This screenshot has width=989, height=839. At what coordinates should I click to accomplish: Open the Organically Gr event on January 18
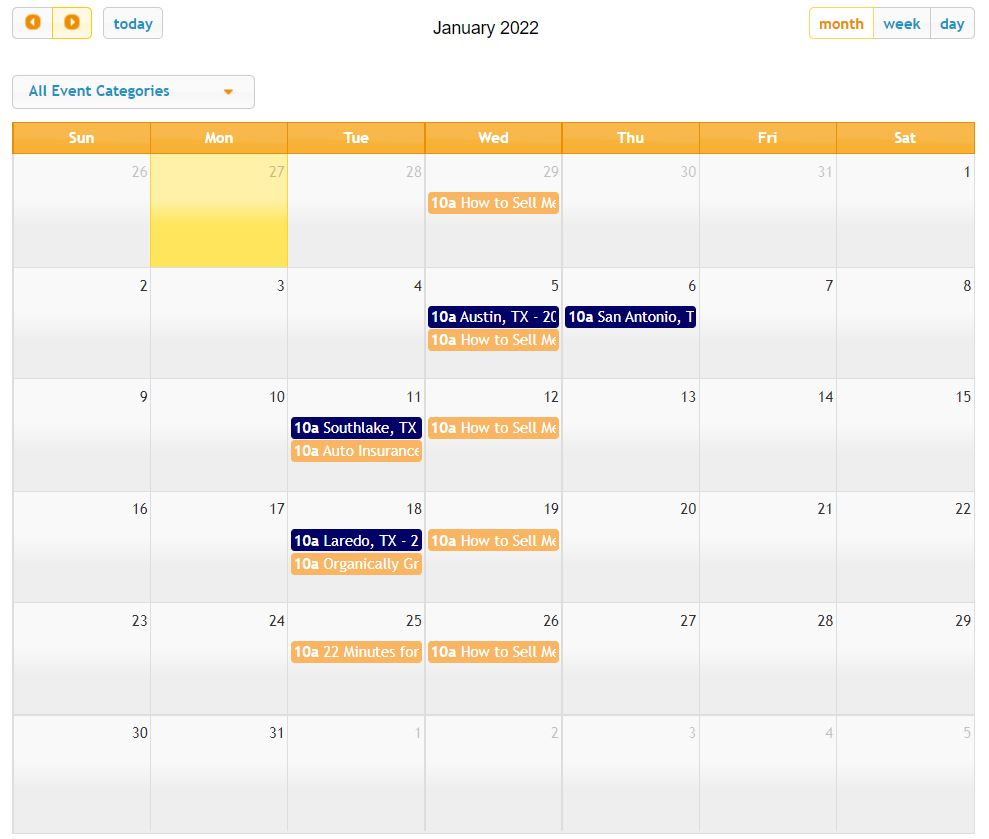pos(356,564)
